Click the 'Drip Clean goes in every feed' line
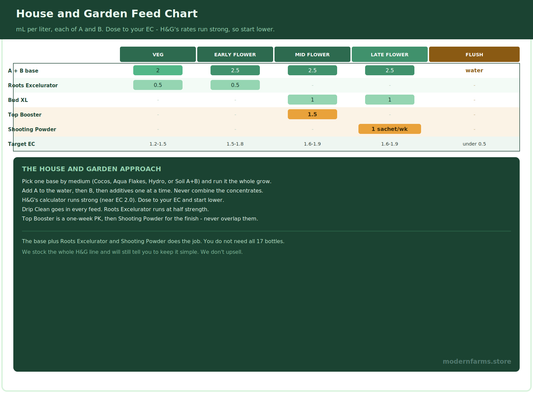533x393 pixels. coord(115,209)
